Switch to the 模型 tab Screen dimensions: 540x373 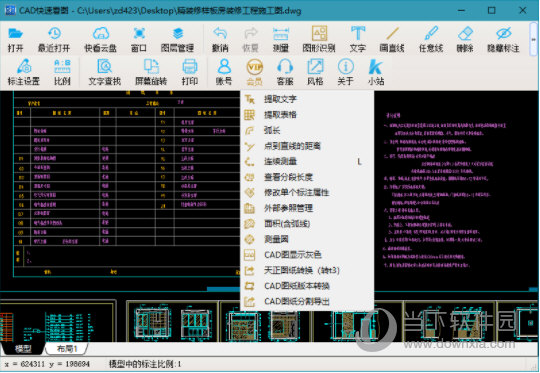[23, 349]
